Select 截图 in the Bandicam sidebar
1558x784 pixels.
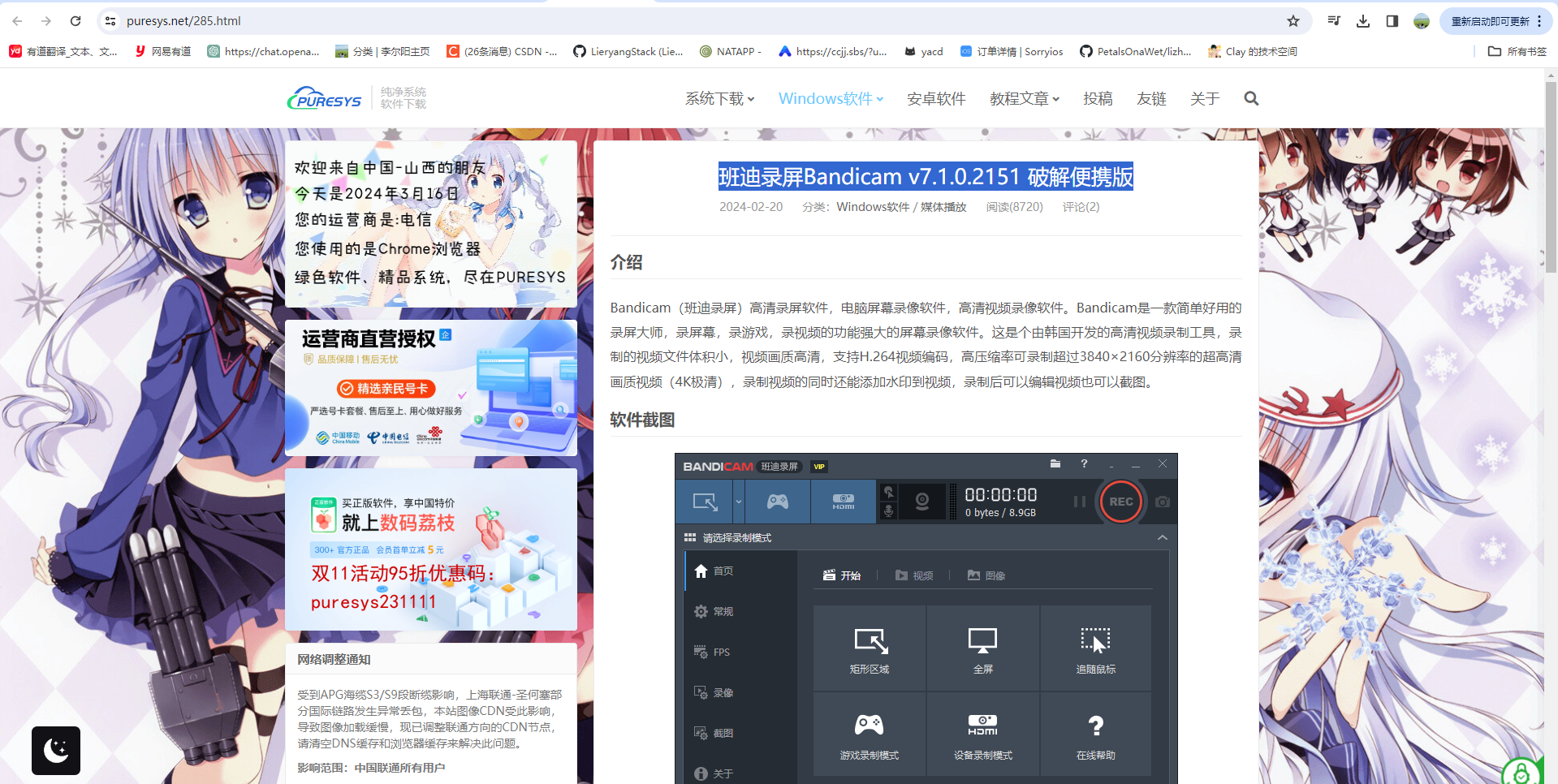(740, 734)
